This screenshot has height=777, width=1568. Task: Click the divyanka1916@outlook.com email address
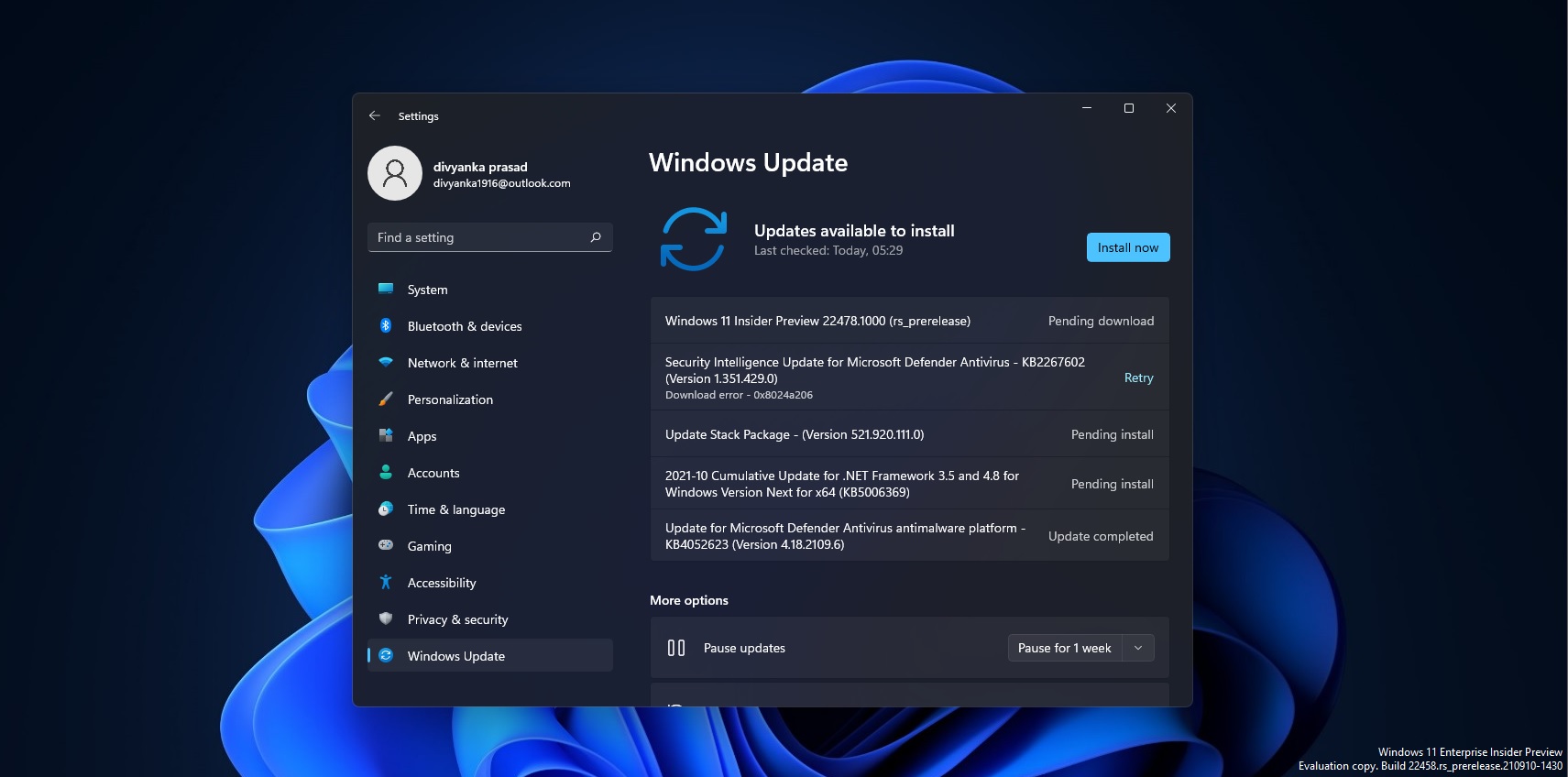pos(502,183)
